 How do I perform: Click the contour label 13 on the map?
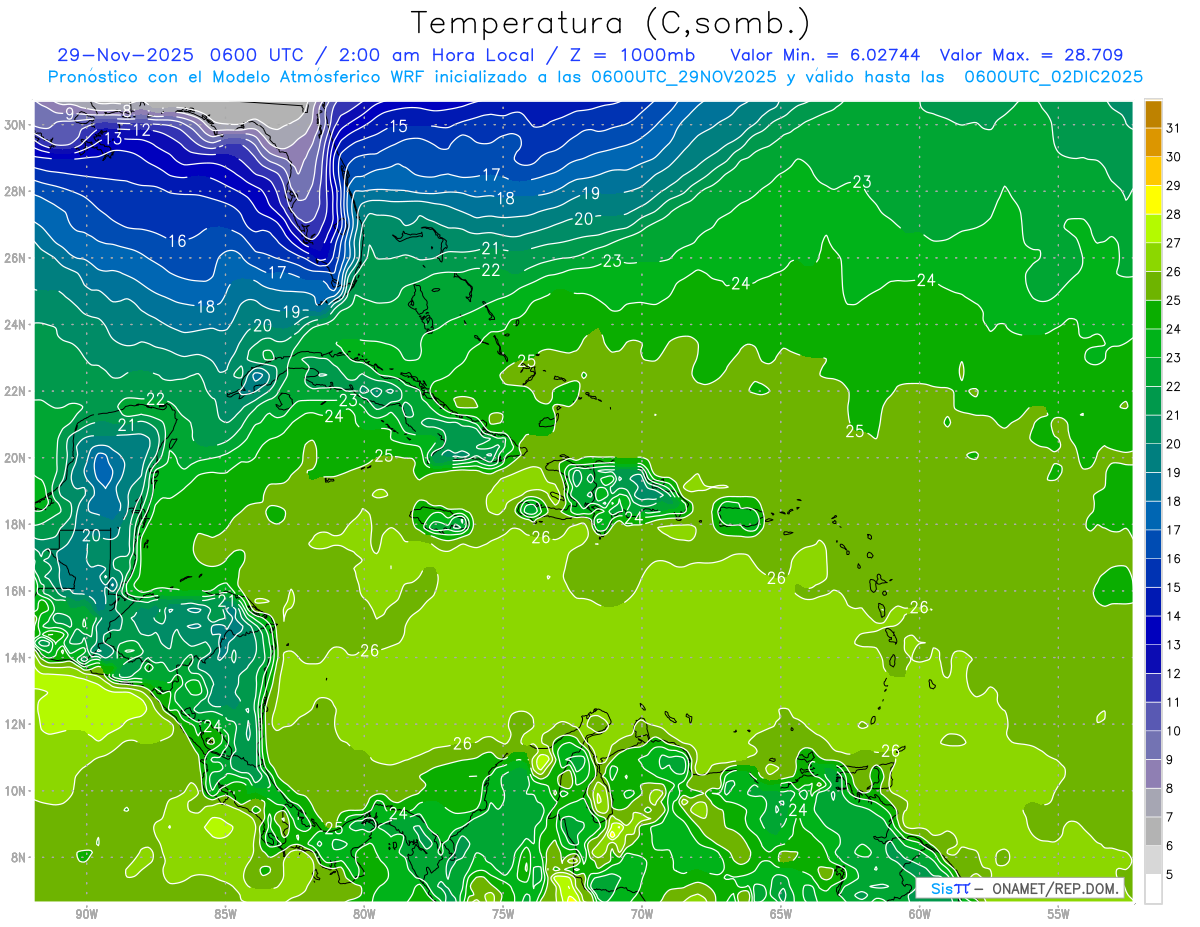coord(112,139)
